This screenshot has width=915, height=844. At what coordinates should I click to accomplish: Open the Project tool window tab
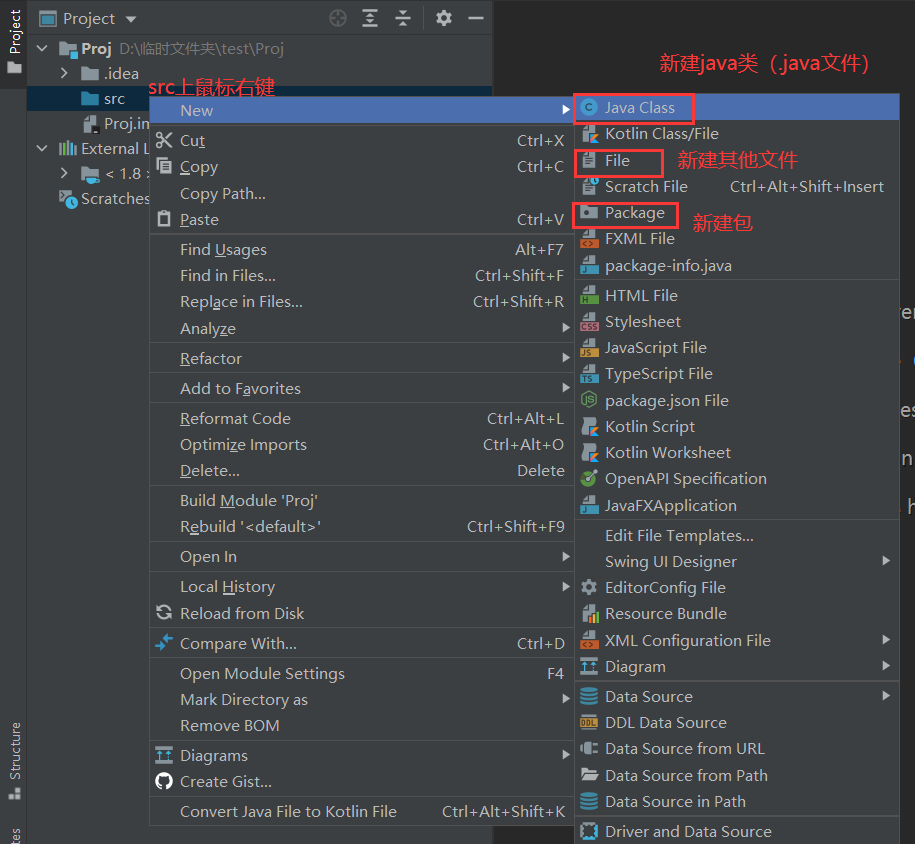point(14,42)
